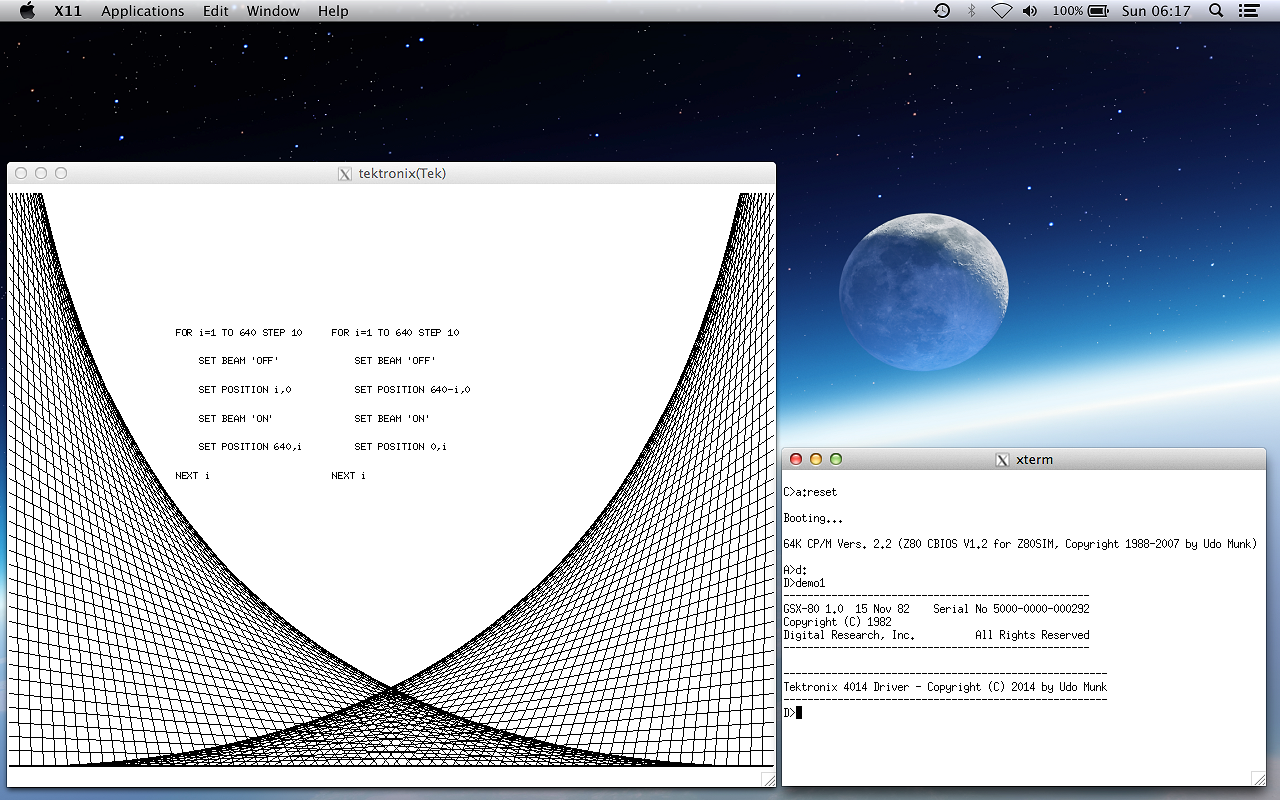Open the Edit menu
This screenshot has height=800, width=1280.
pyautogui.click(x=215, y=11)
